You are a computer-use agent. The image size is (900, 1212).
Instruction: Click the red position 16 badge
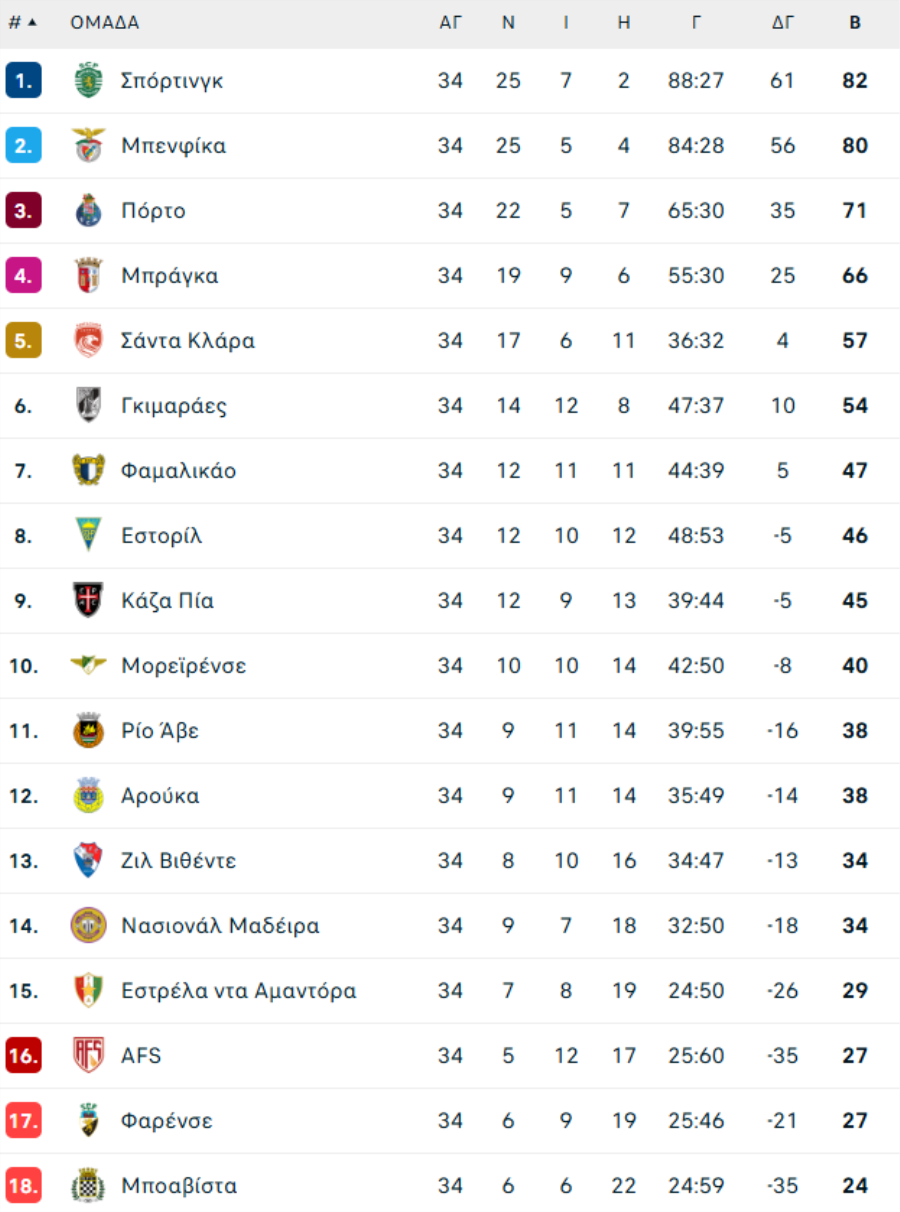point(23,1056)
